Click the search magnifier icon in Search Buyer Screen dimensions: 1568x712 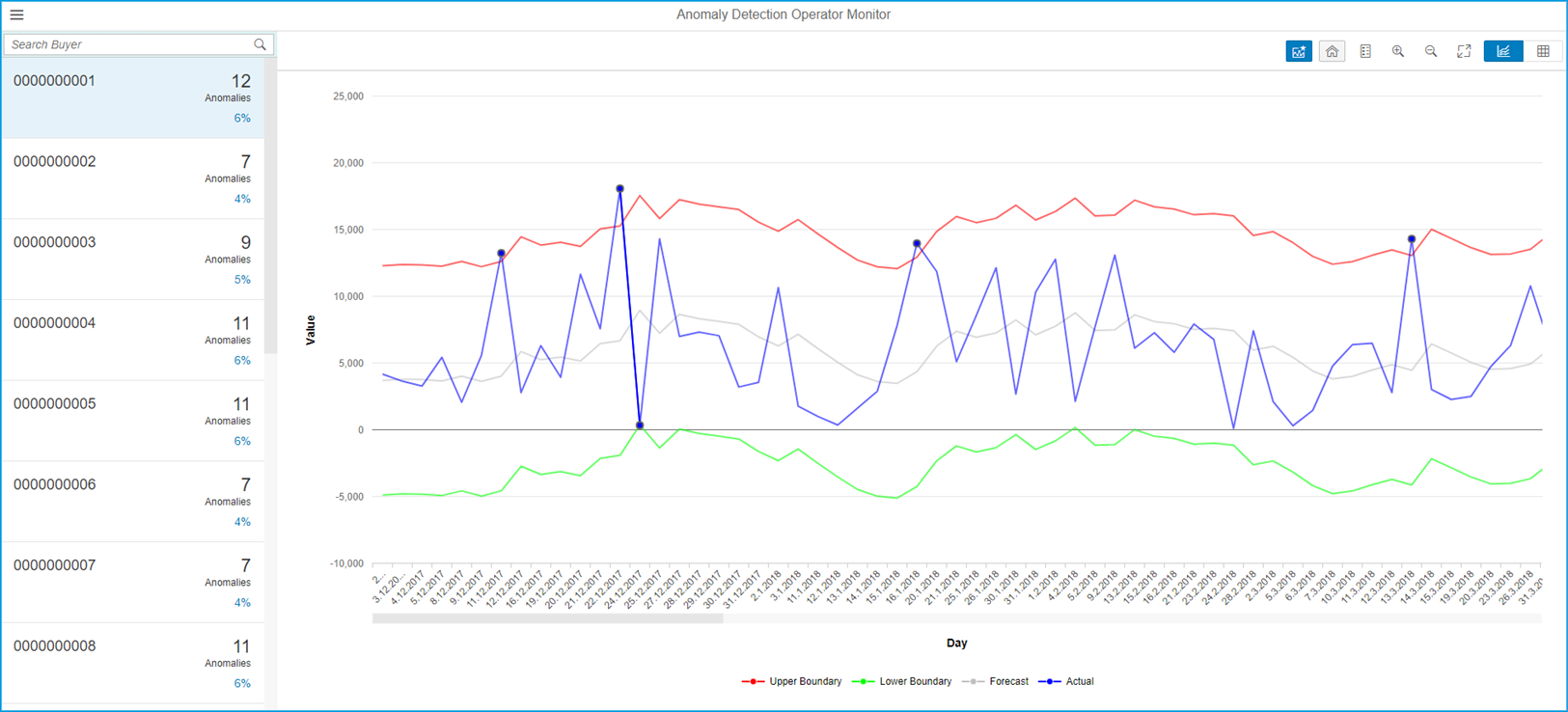tap(260, 44)
